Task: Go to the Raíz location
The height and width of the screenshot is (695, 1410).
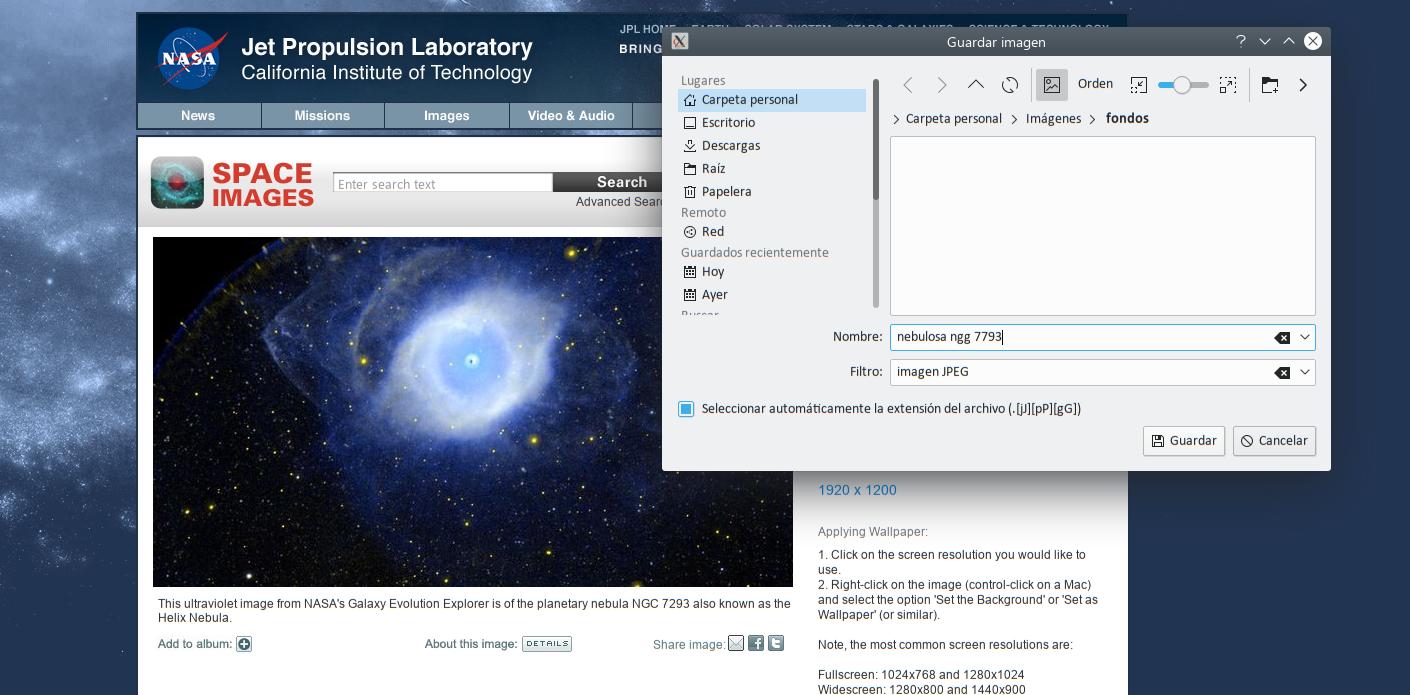Action: click(x=772, y=169)
